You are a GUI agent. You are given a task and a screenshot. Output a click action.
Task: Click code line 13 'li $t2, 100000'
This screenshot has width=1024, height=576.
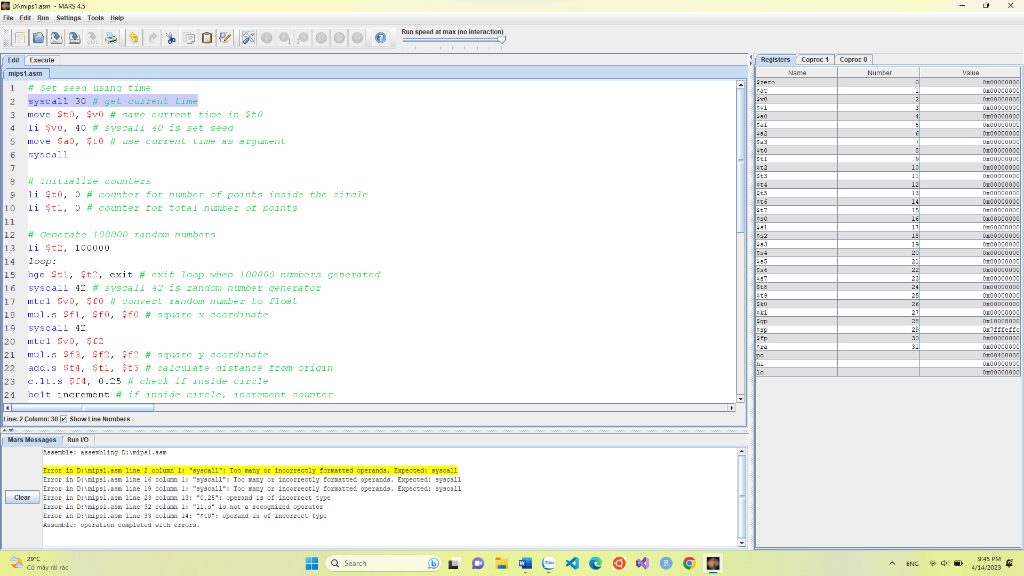coord(69,248)
